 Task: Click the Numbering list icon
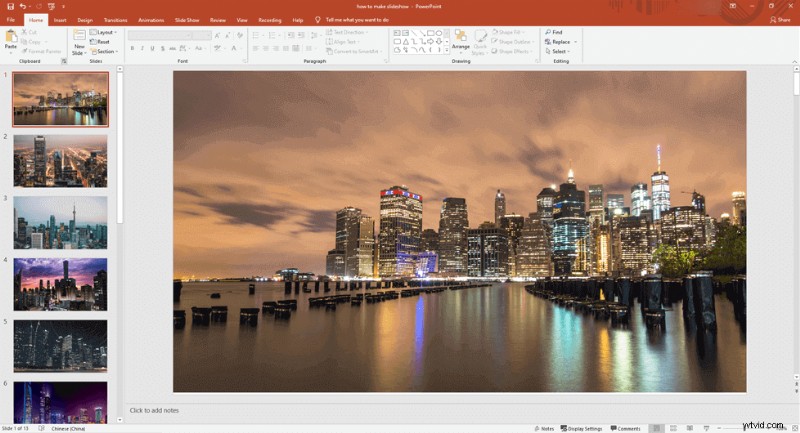[x=272, y=35]
